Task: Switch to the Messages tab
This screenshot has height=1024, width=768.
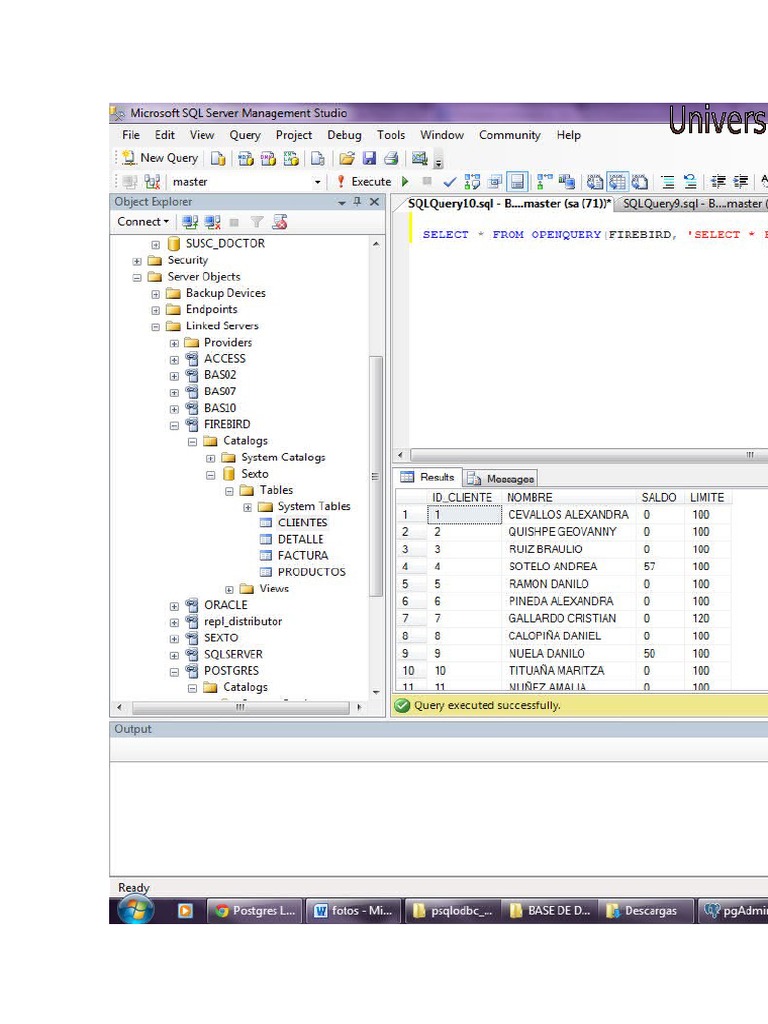Action: [501, 478]
